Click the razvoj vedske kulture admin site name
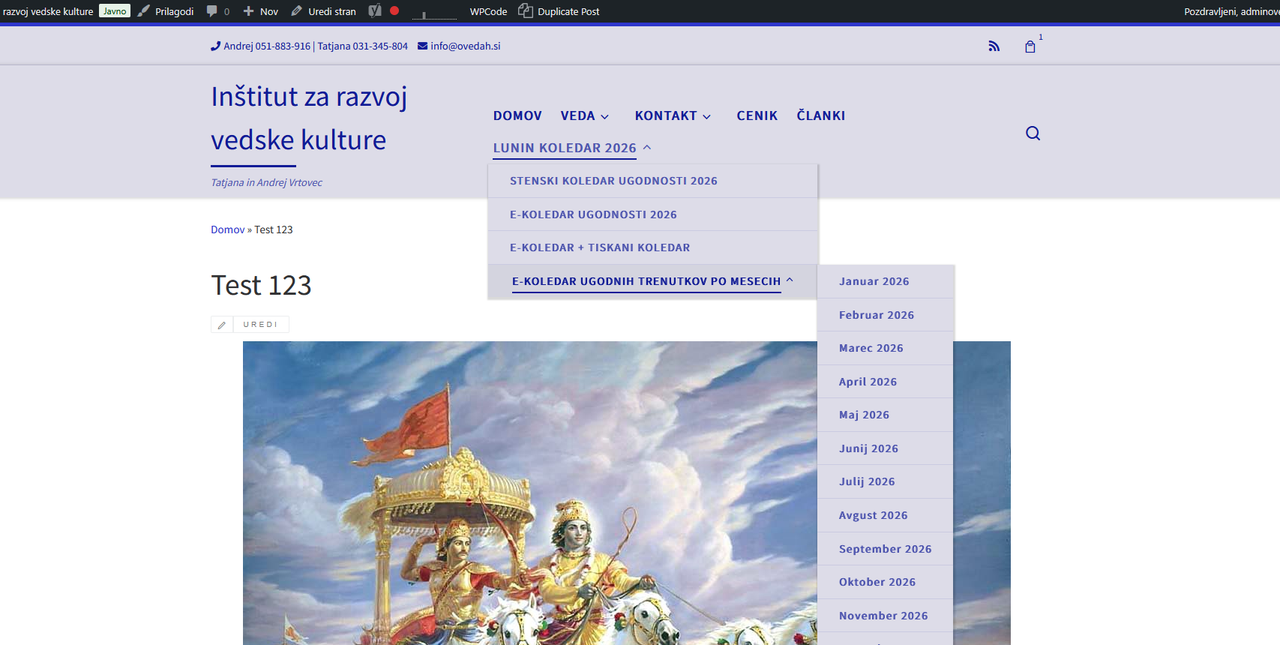The width and height of the screenshot is (1280, 645). (48, 11)
